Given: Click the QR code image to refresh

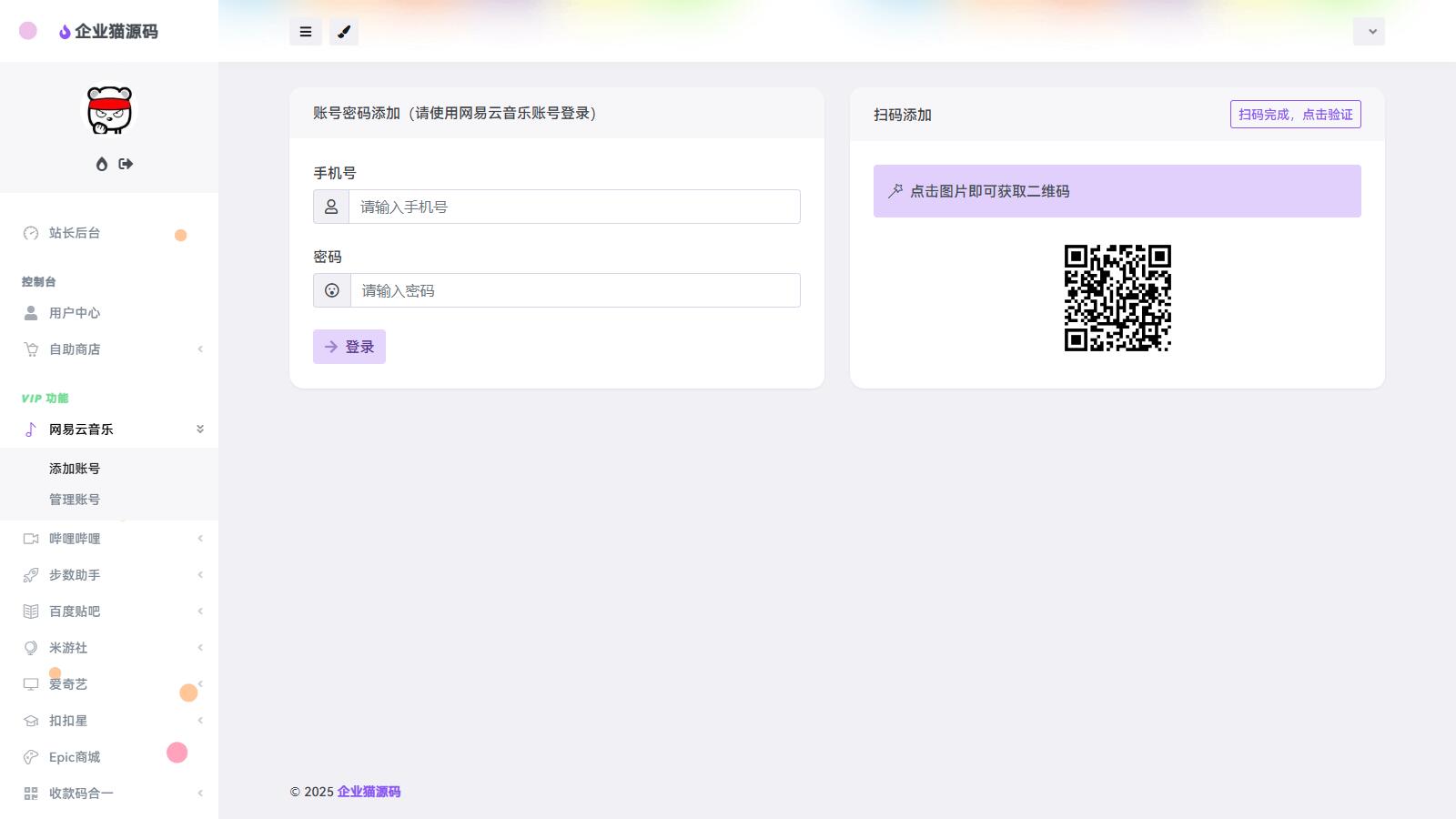Looking at the screenshot, I should click(x=1117, y=298).
